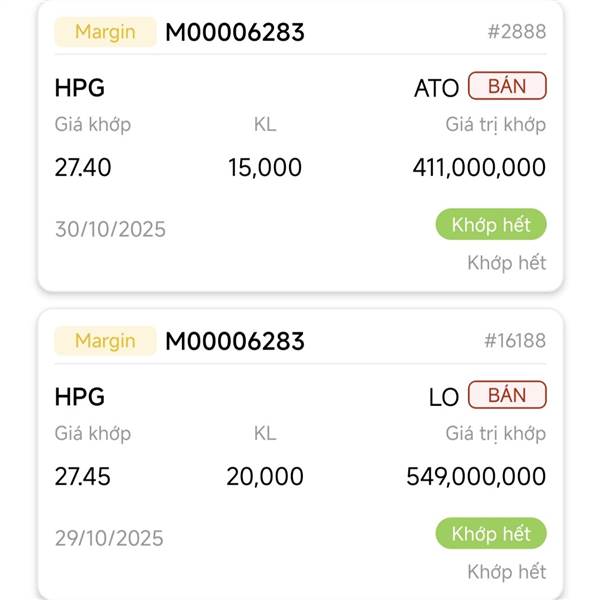Tap the matched price 27.40

coord(83,168)
